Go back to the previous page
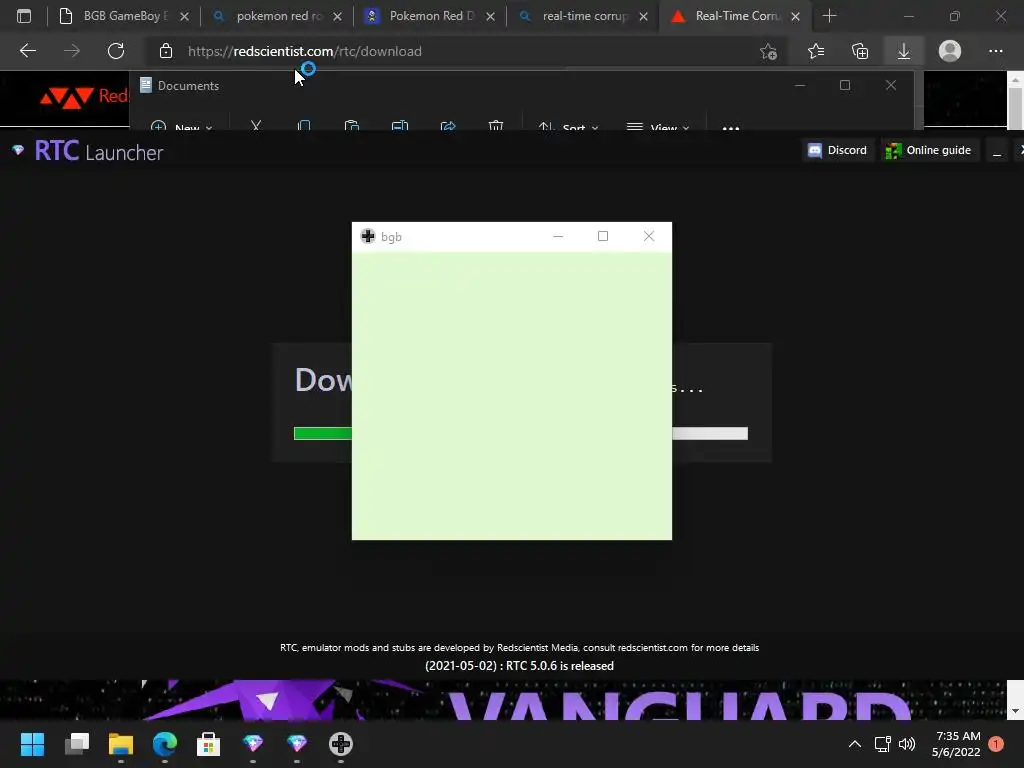The height and width of the screenshot is (768, 1024). click(x=27, y=51)
